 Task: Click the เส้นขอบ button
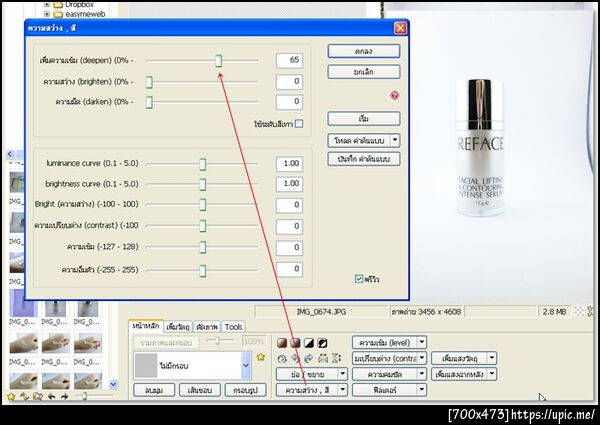200,390
